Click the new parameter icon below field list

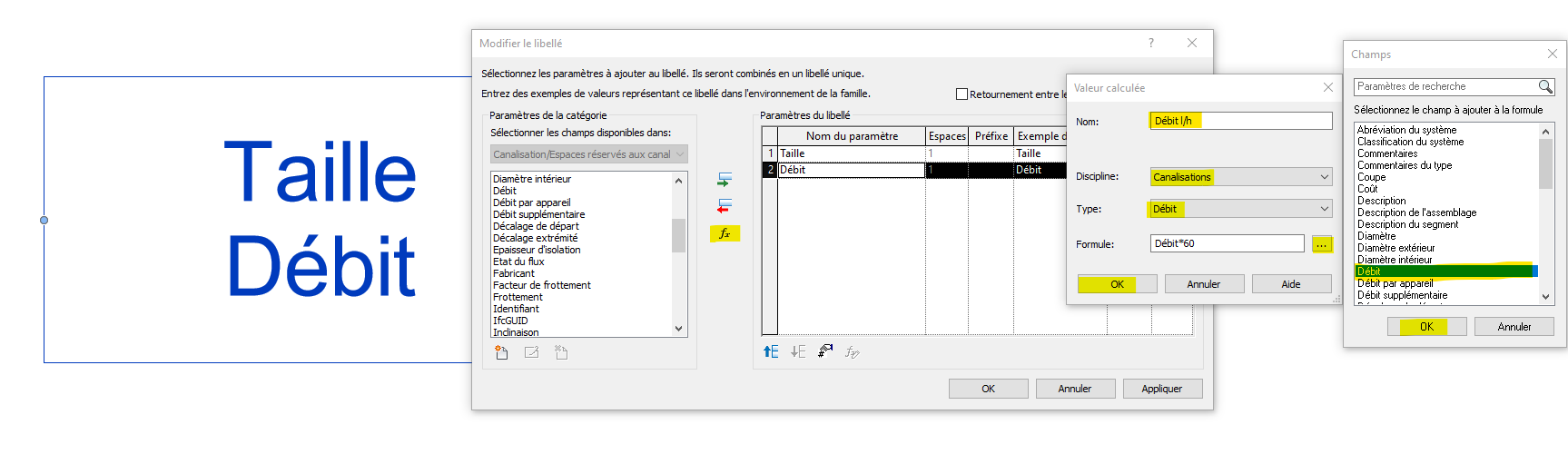tap(501, 353)
